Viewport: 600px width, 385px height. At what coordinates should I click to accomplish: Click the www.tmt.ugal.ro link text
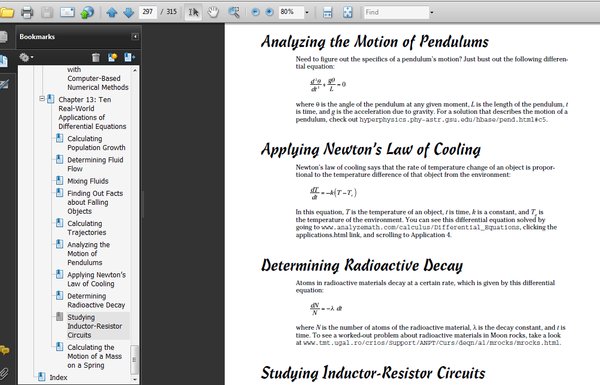pos(432,343)
